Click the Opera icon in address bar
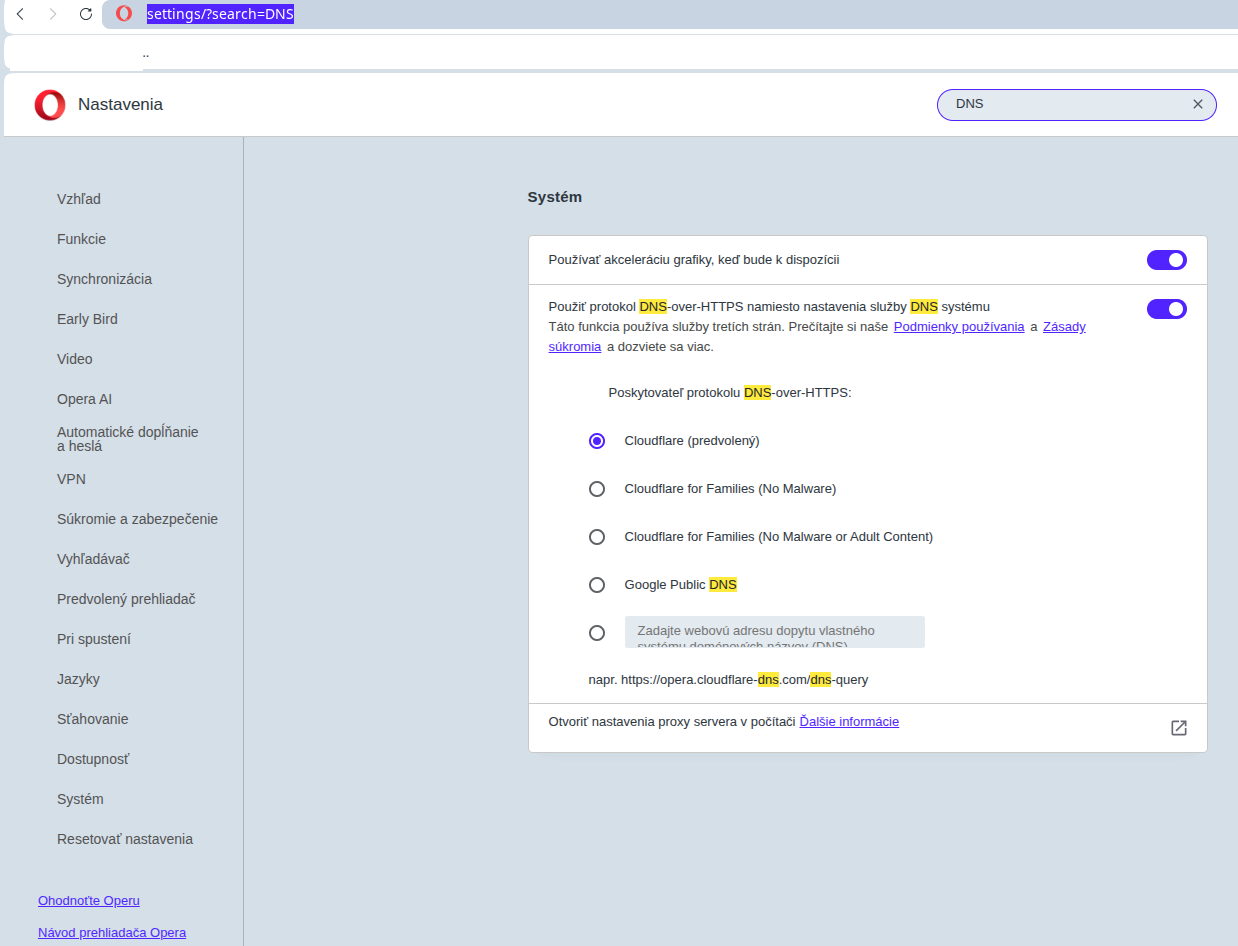The height and width of the screenshot is (946, 1238). [124, 14]
